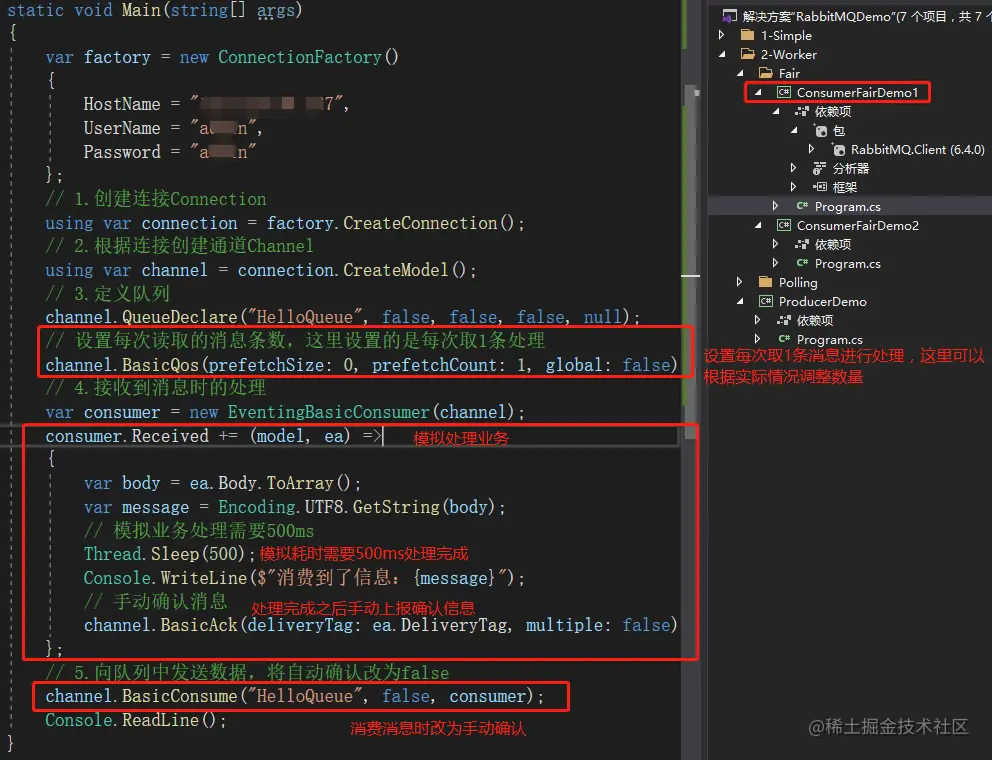Expand the 框架 node
Screen dimensions: 992x760
[x=793, y=187]
